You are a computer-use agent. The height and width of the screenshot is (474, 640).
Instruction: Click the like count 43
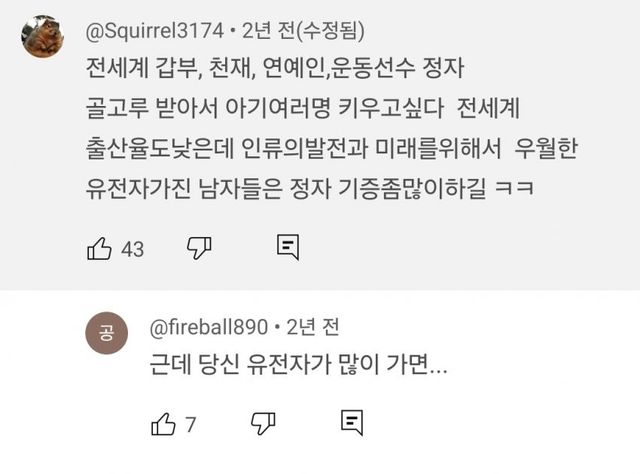coord(132,249)
